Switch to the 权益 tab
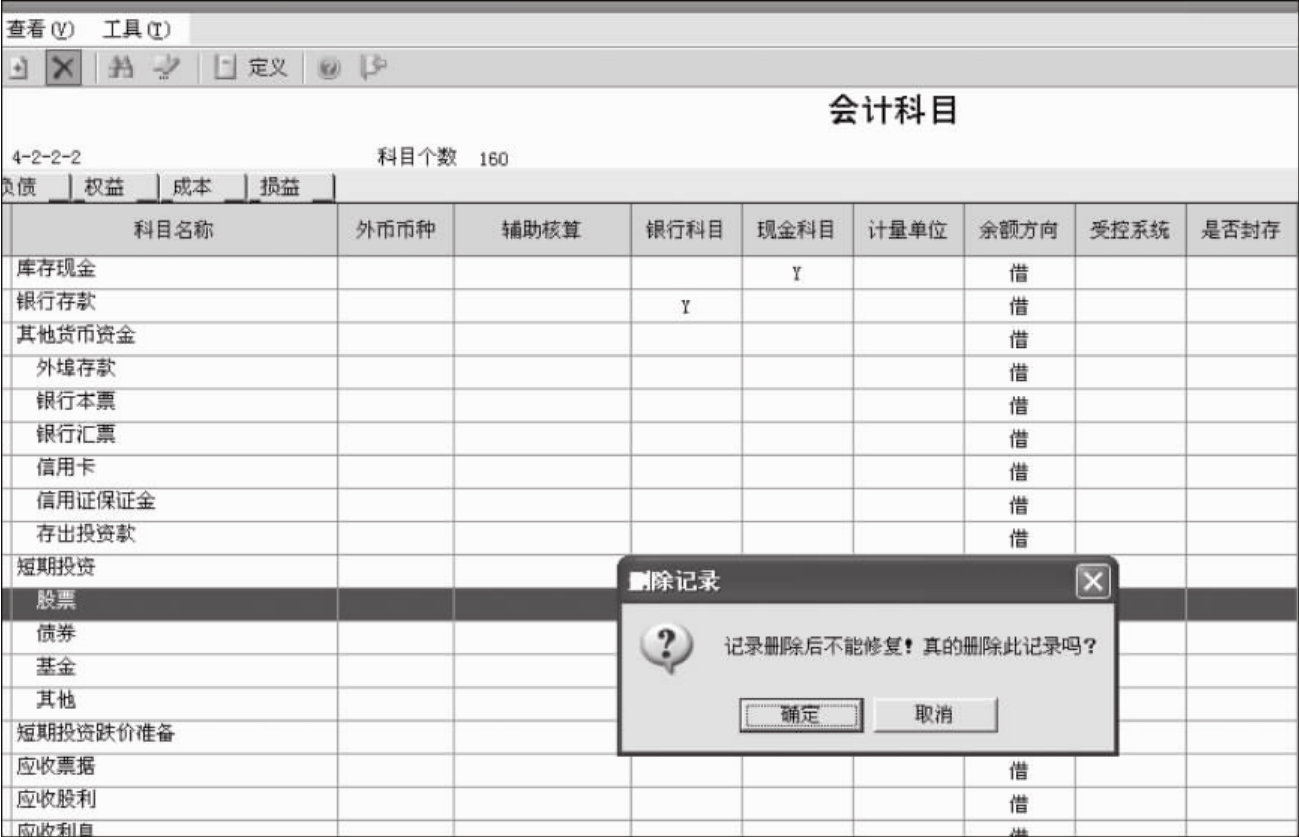 tap(116, 186)
